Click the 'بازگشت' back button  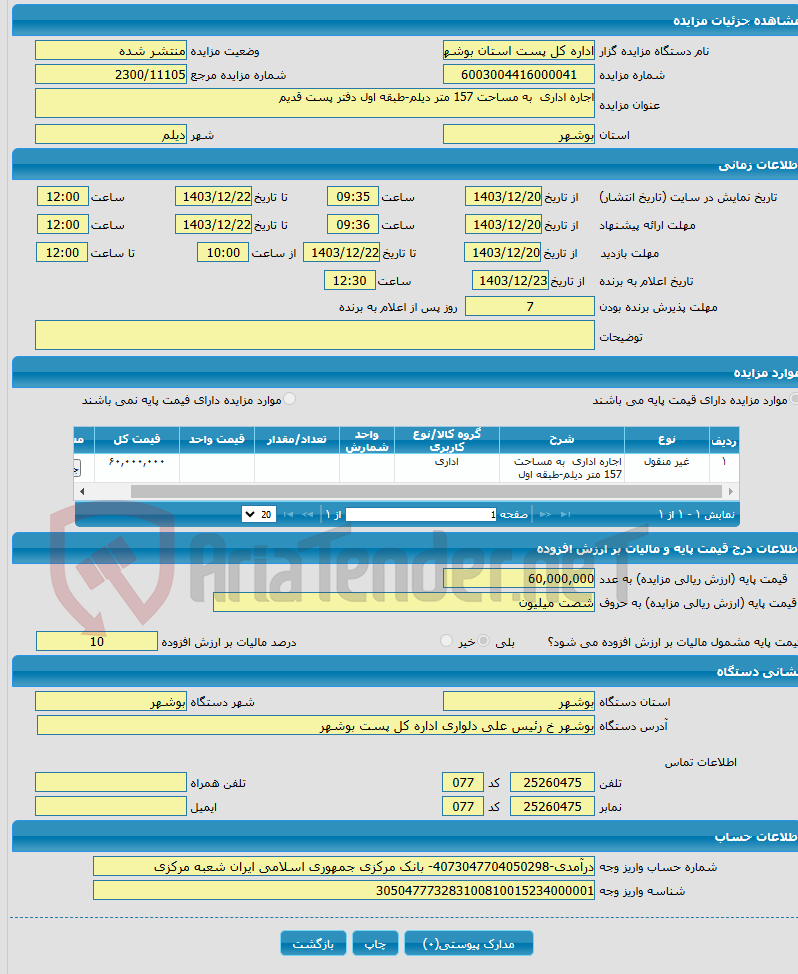(x=313, y=944)
